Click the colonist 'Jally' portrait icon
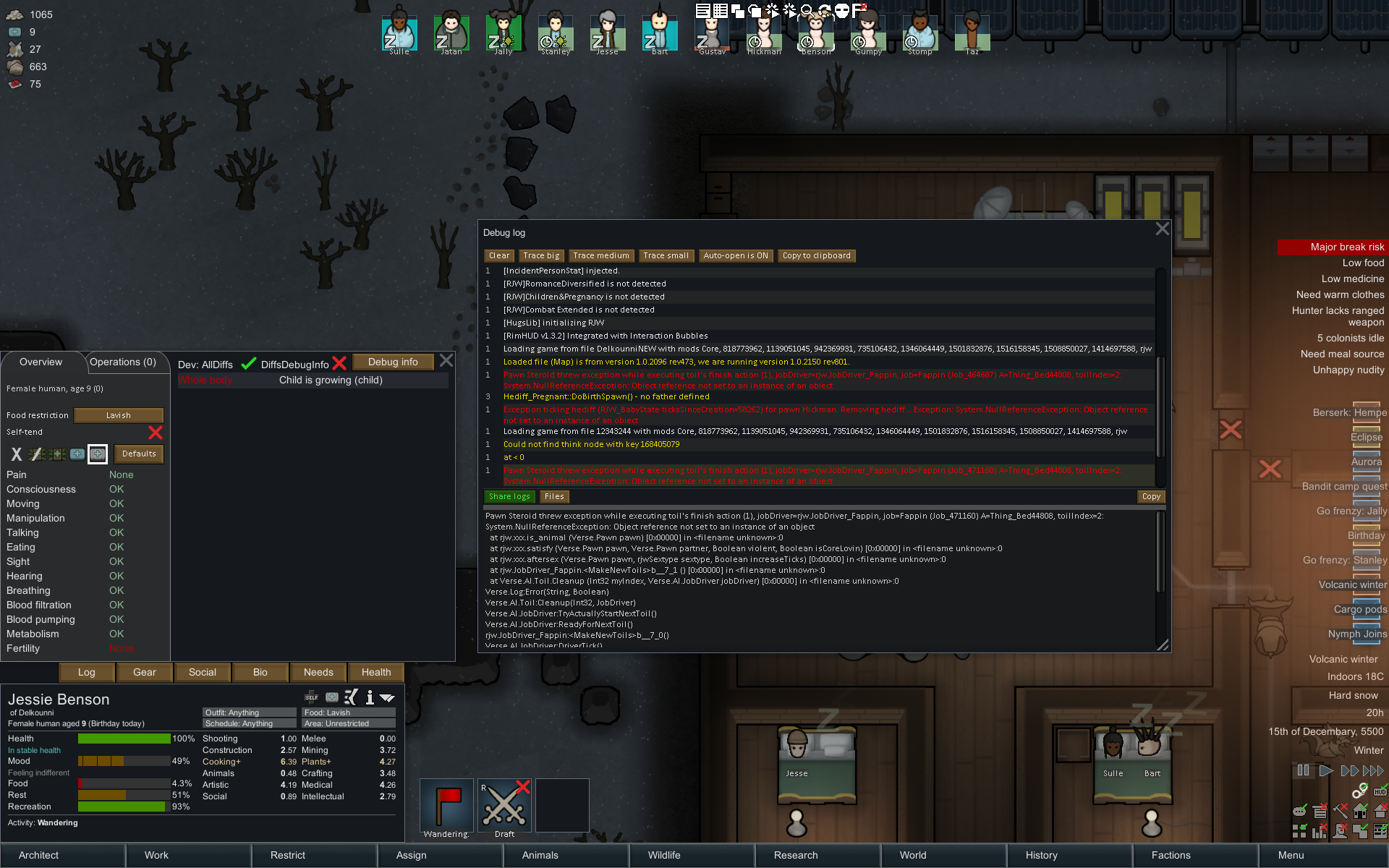This screenshot has width=1389, height=868. click(x=502, y=31)
